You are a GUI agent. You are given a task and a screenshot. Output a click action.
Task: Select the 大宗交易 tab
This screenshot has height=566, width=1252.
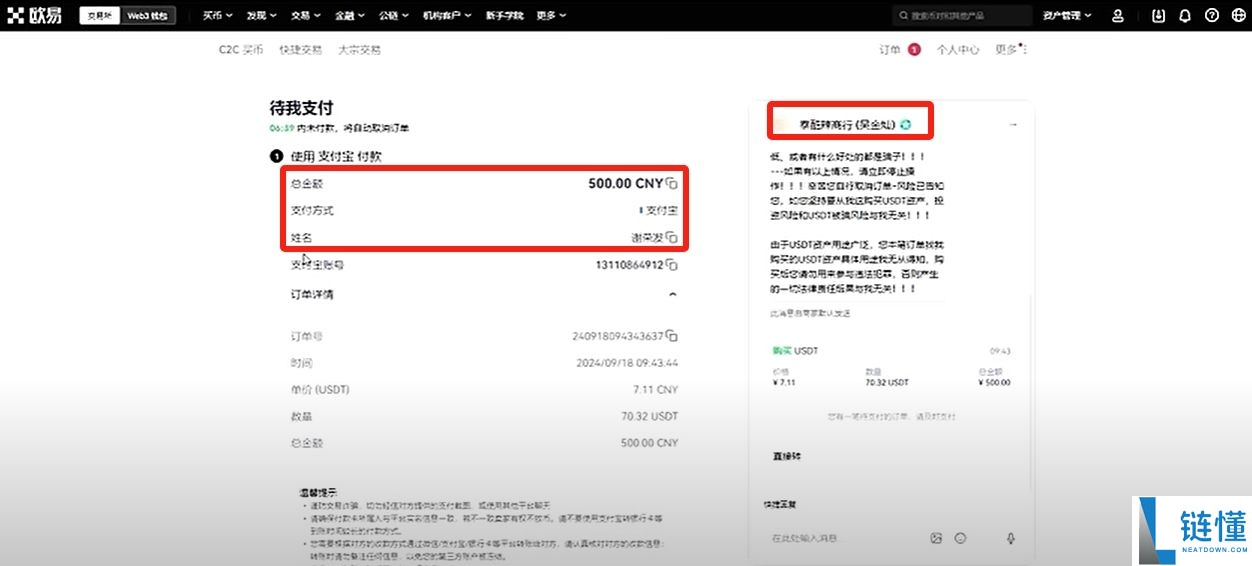[x=359, y=49]
